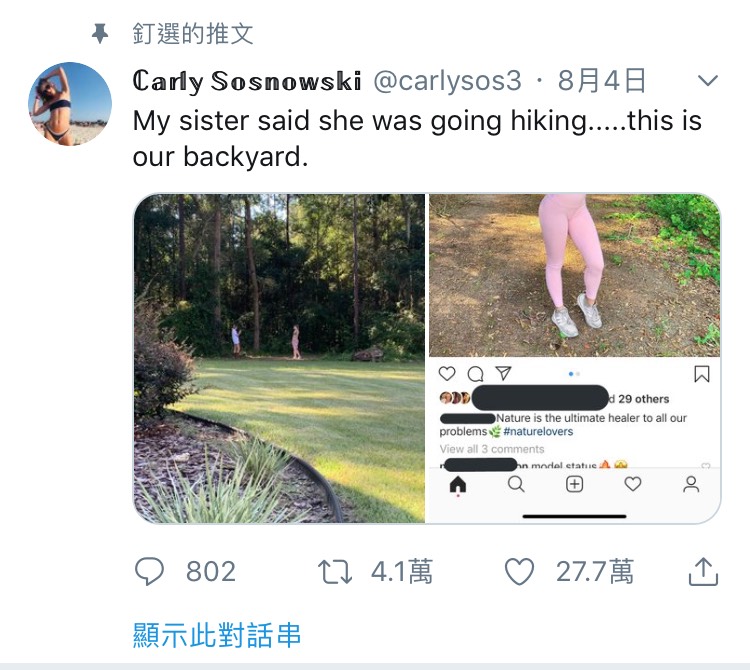The image size is (750, 670).
Task: Tap the Instagram new post plus icon
Action: pyautogui.click(x=575, y=485)
